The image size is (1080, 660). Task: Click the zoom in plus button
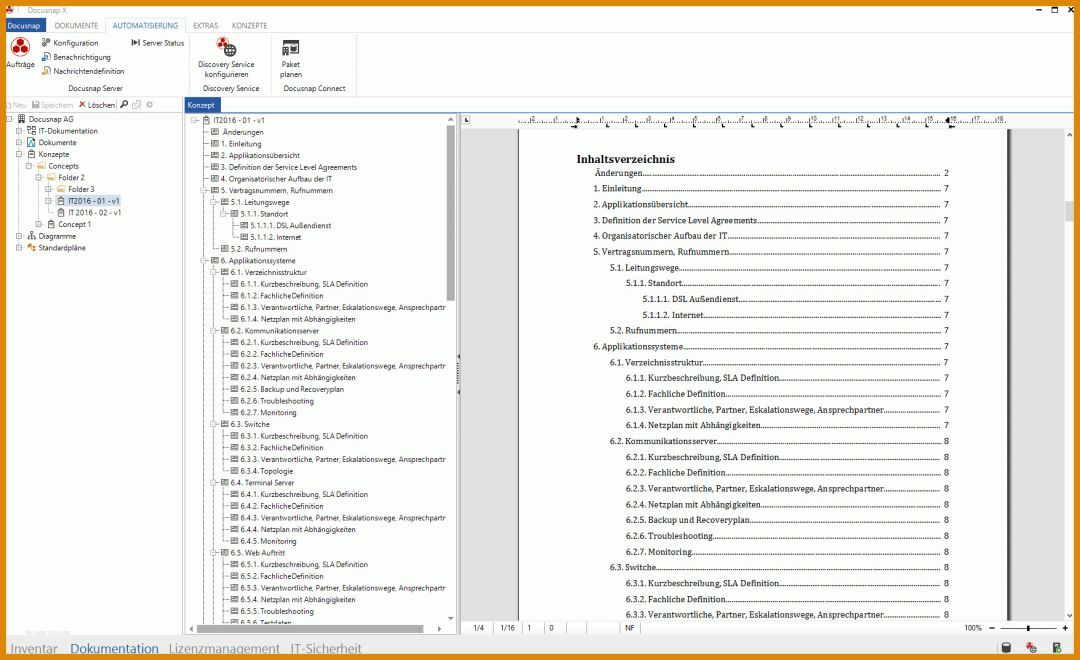[x=1065, y=628]
